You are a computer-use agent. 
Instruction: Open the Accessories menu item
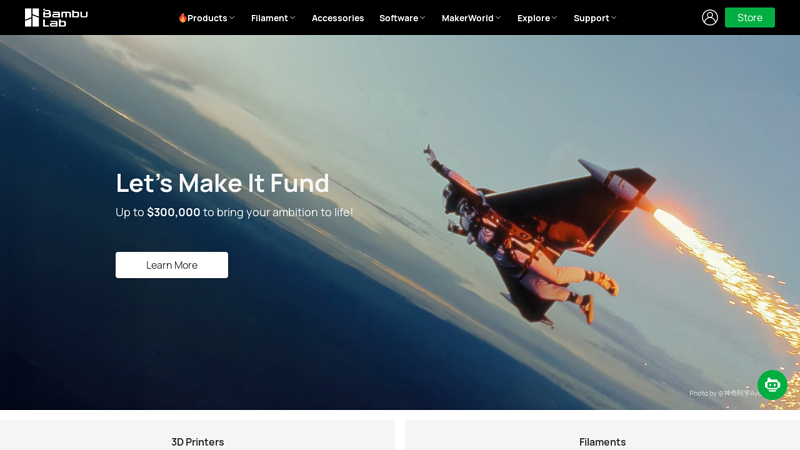pyautogui.click(x=338, y=18)
